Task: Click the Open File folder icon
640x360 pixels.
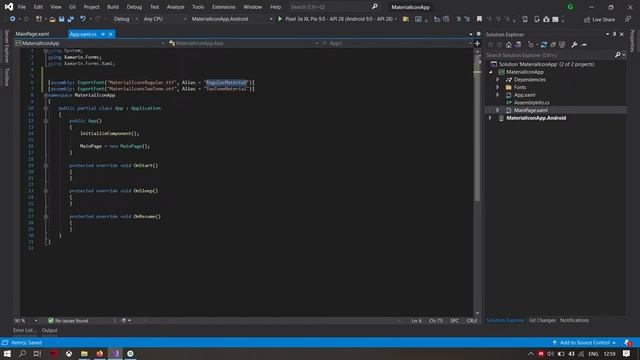Action: (x=52, y=19)
